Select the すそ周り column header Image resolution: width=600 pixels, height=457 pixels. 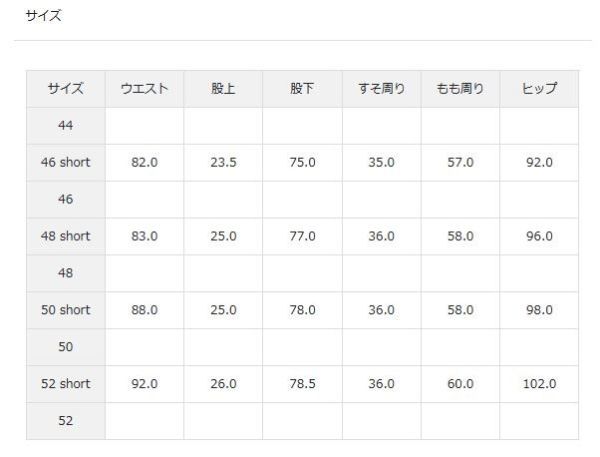coord(381,89)
